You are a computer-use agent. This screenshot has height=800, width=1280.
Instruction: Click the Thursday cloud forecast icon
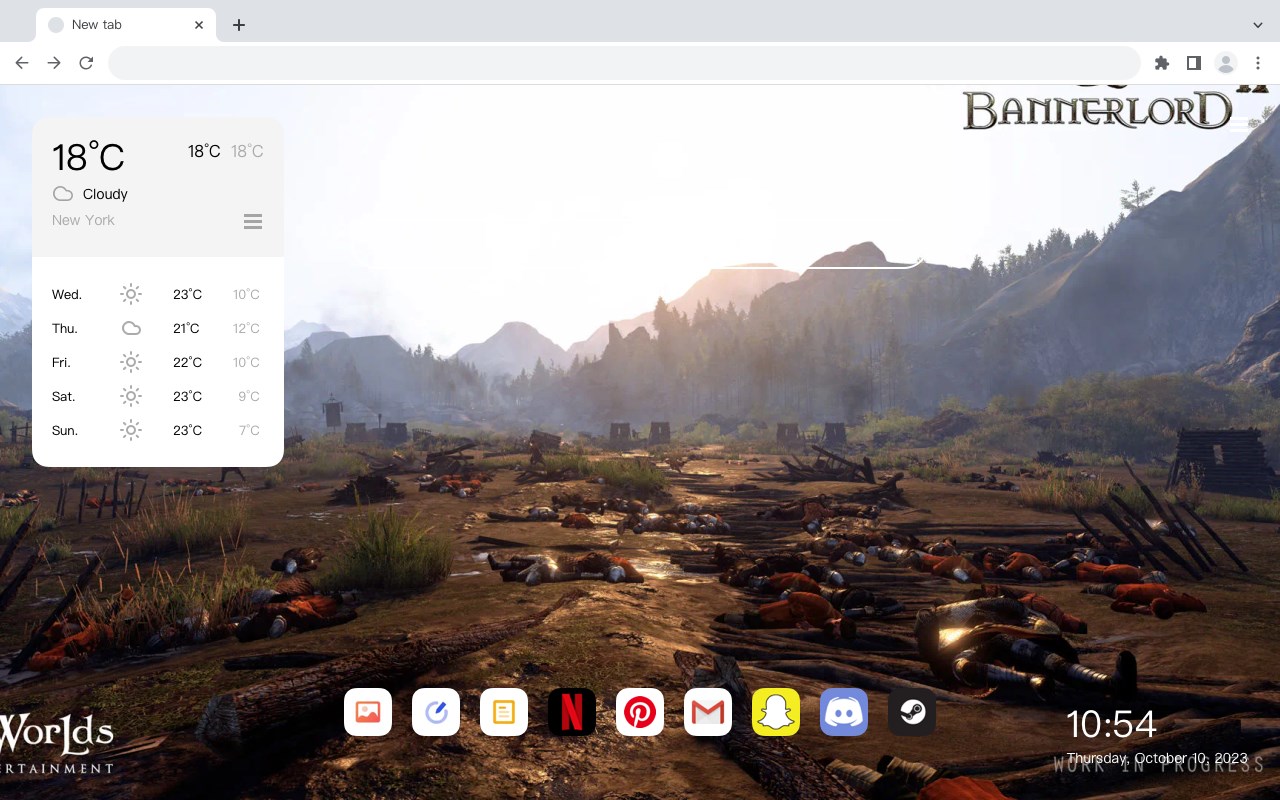pos(131,328)
